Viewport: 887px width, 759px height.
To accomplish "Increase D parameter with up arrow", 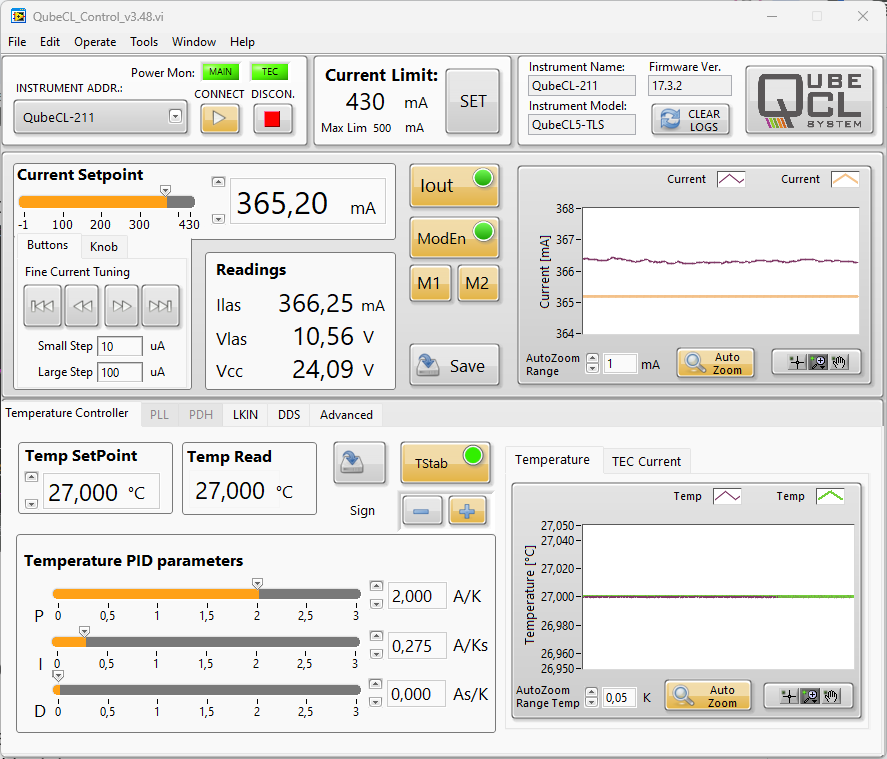I will coord(375,684).
